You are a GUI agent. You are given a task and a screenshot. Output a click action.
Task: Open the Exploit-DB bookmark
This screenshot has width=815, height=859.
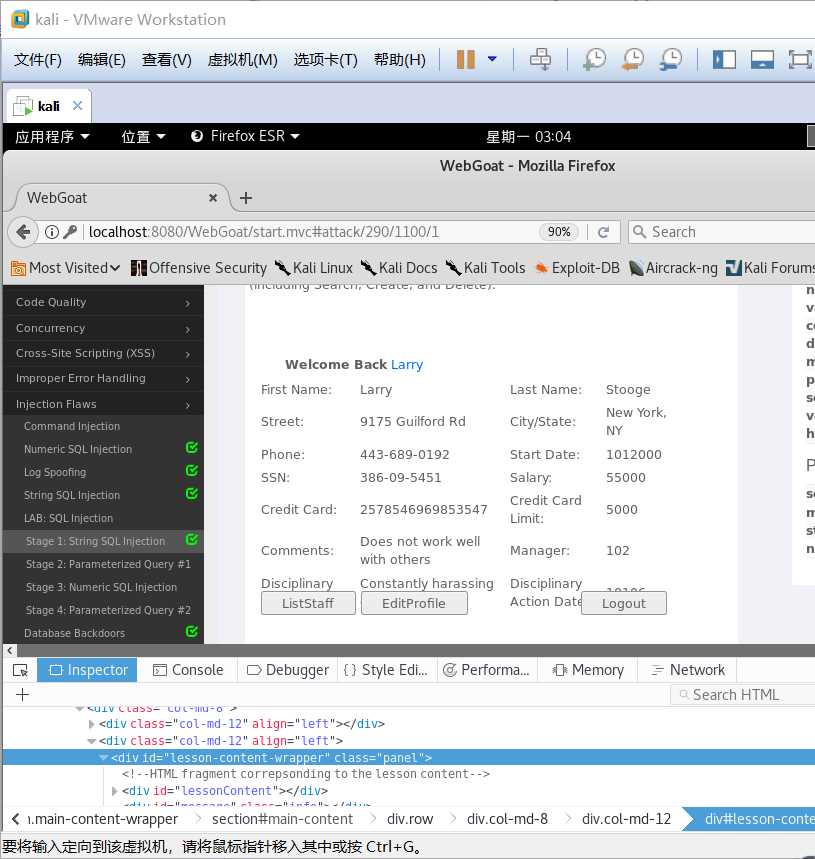pyautogui.click(x=577, y=268)
